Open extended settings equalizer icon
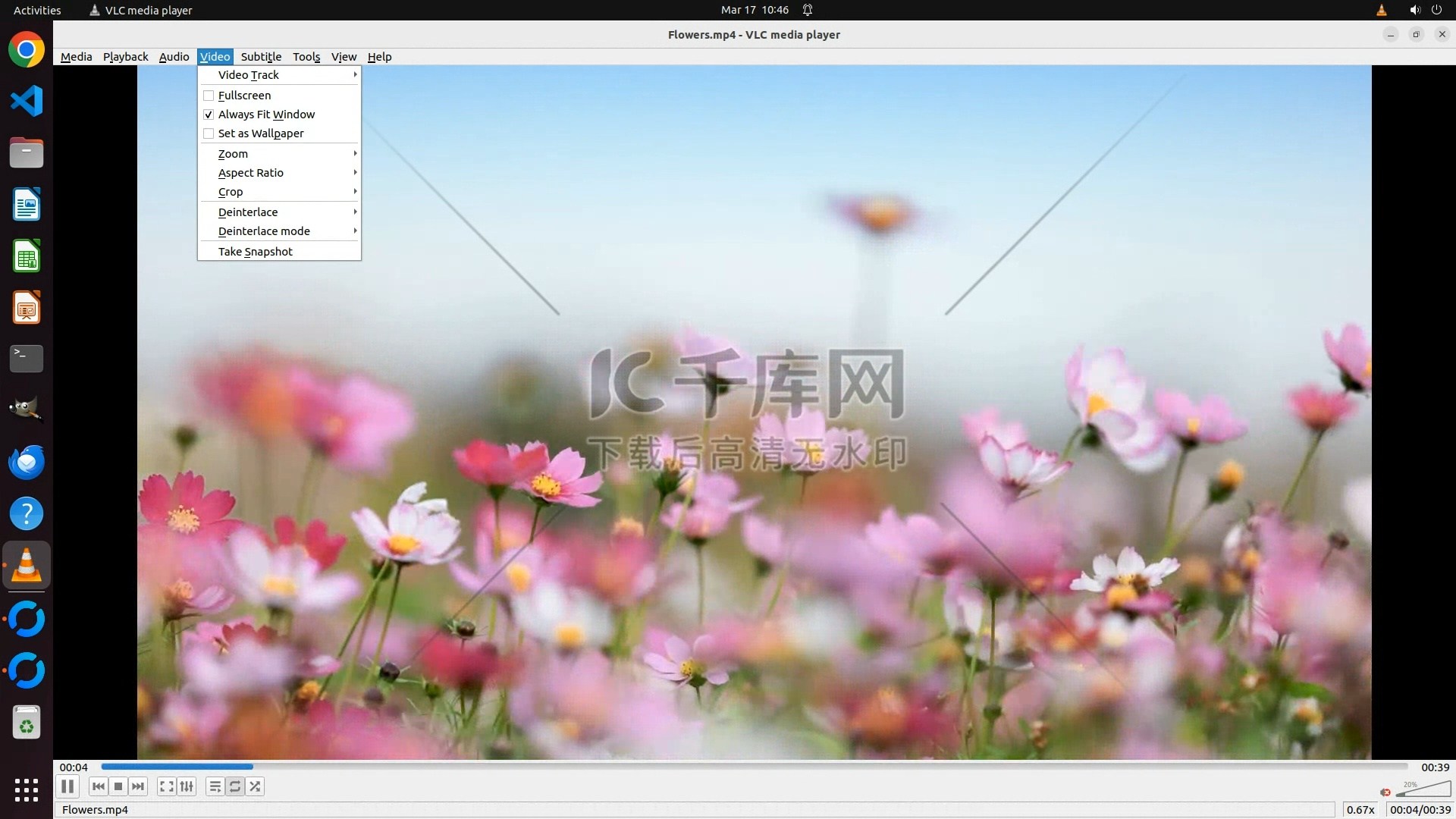The height and width of the screenshot is (819, 1456). coord(187,786)
